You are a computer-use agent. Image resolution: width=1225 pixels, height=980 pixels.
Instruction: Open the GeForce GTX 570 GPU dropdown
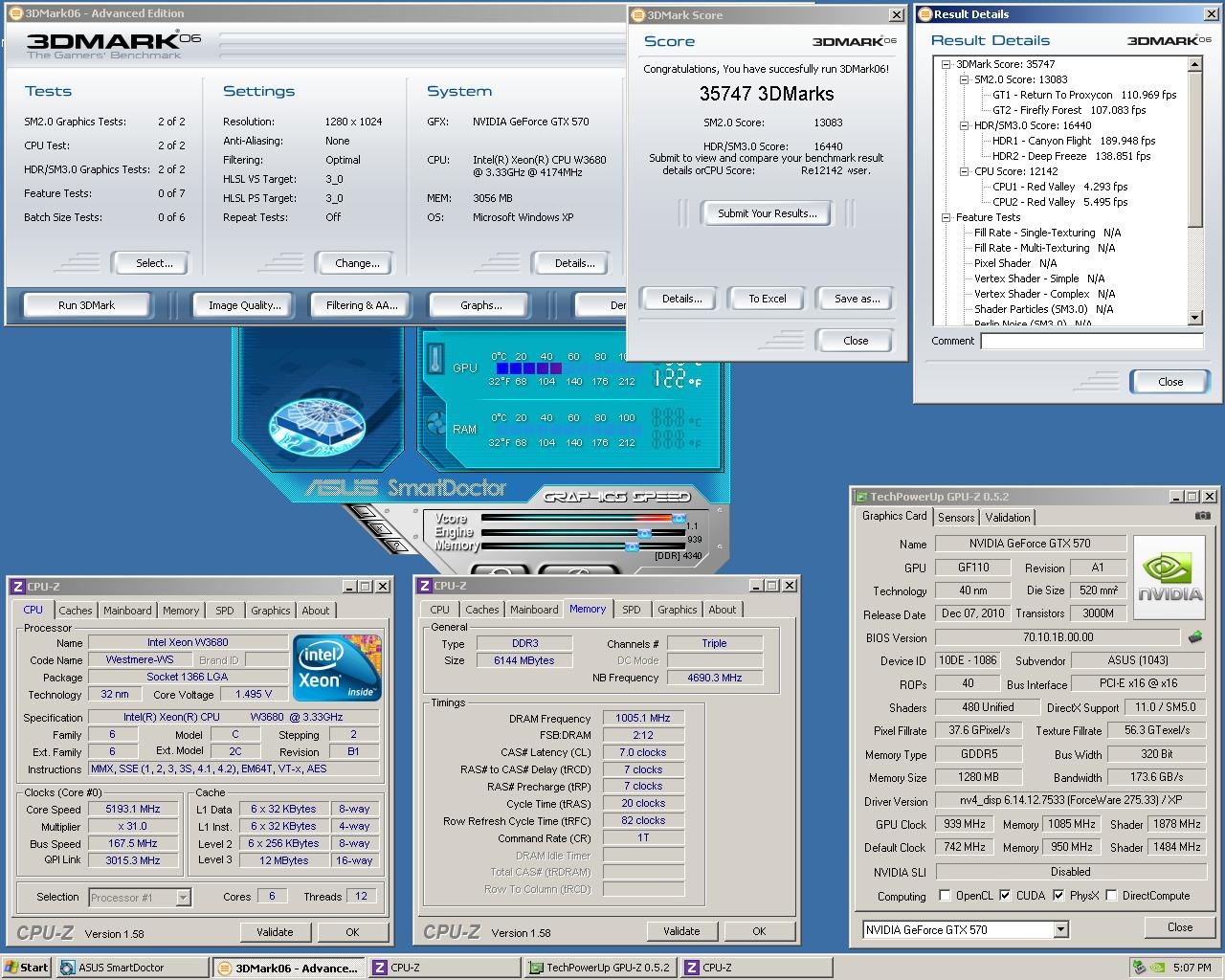click(1060, 929)
